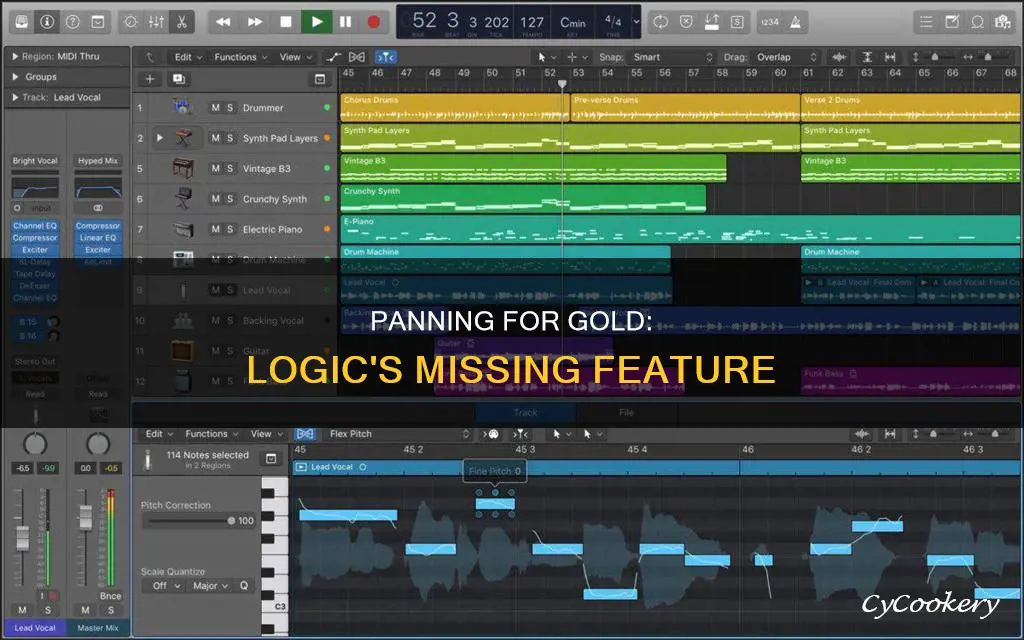Open the LCD display mode dropdown arrow
Image resolution: width=1024 pixels, height=640 pixels.
tap(636, 22)
